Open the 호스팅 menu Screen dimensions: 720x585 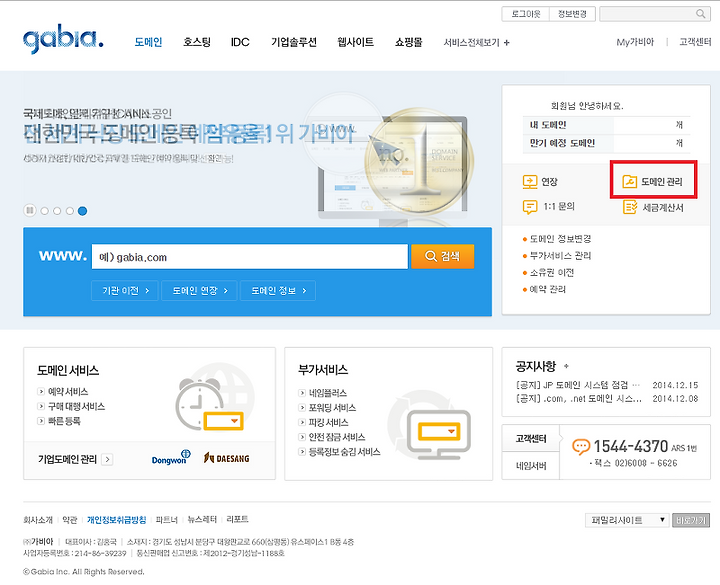point(197,42)
